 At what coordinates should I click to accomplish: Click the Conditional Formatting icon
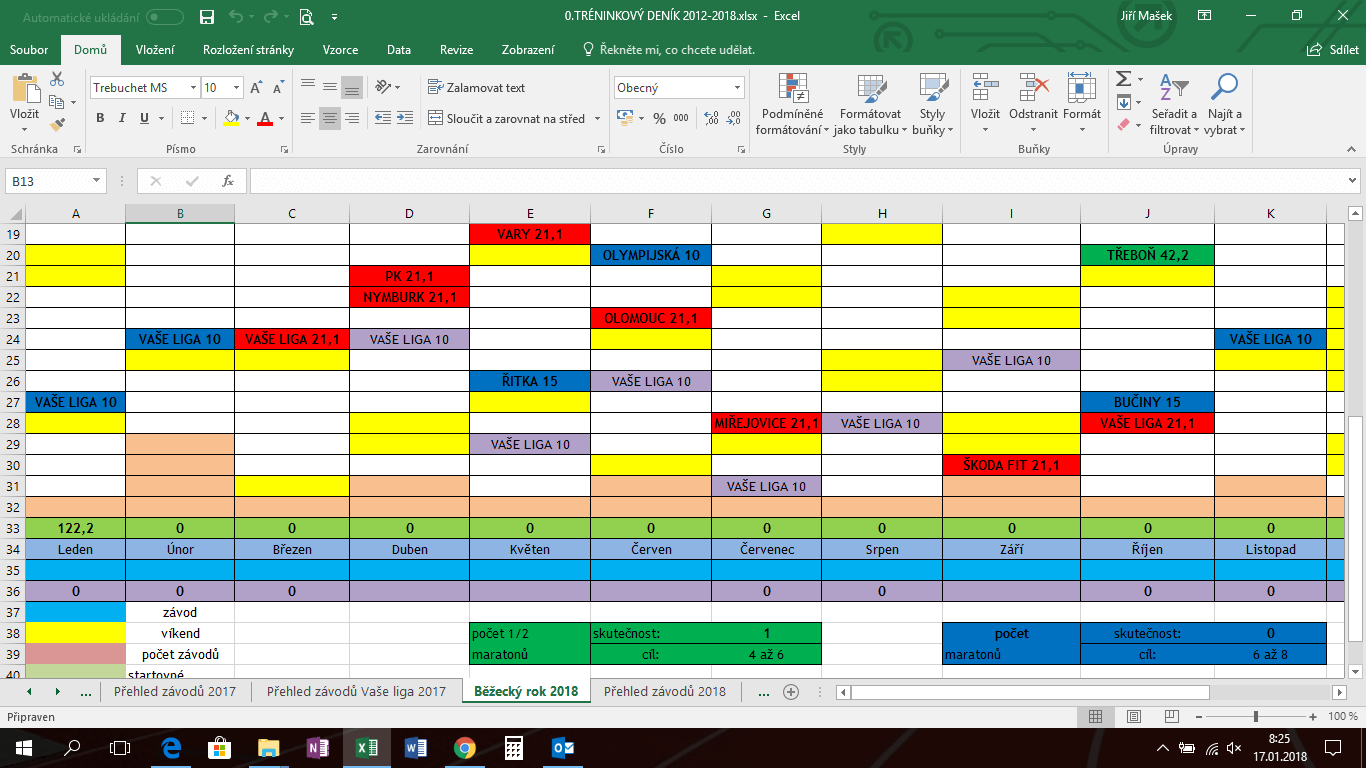tap(793, 88)
